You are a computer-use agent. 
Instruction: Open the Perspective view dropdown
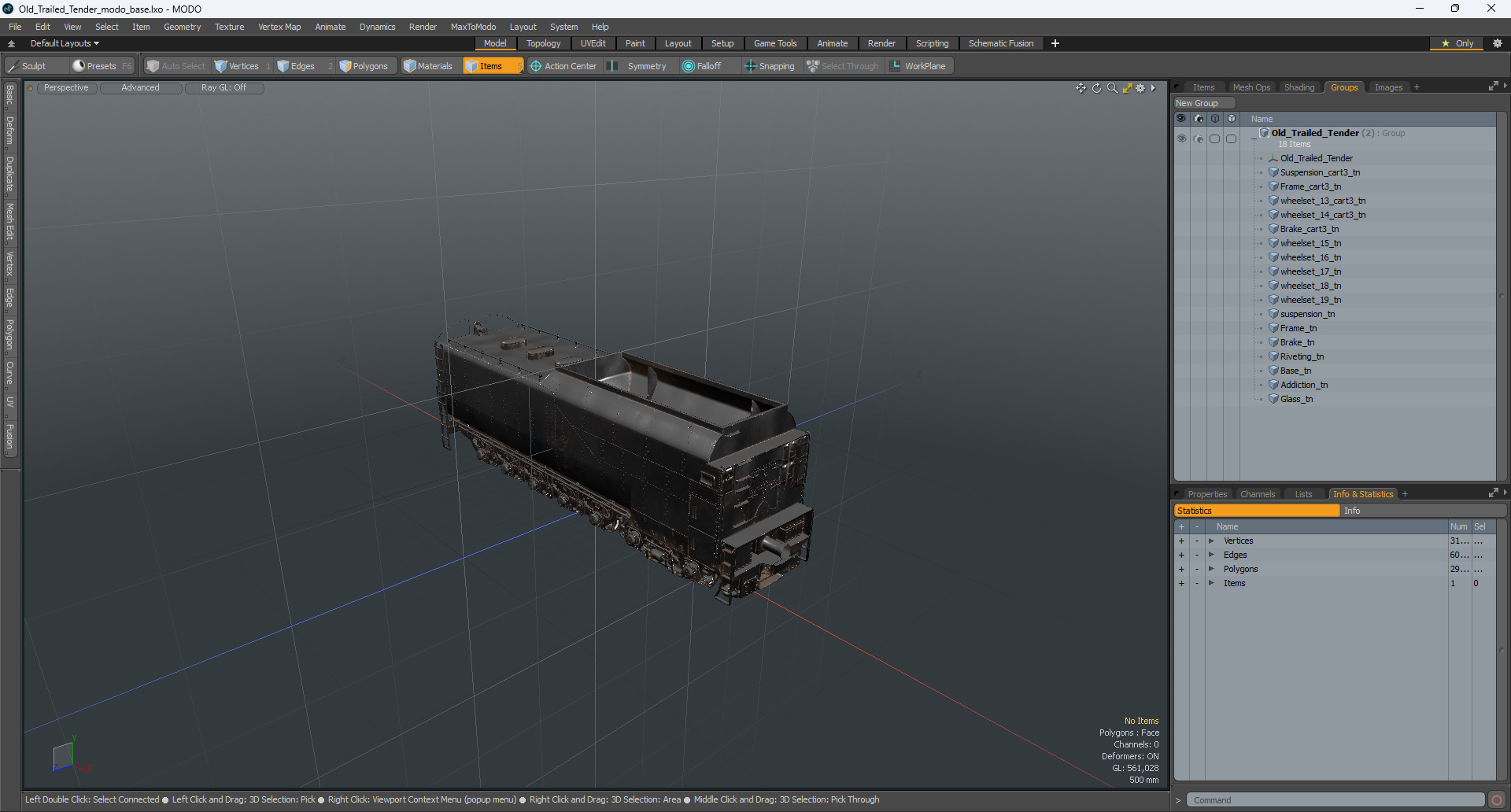[66, 88]
